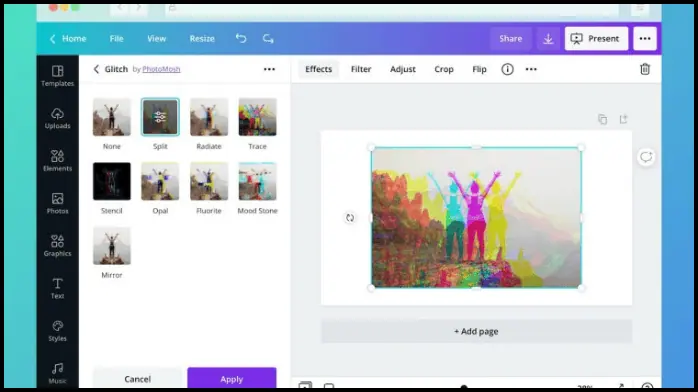Duplicate the page with copy icon
The height and width of the screenshot is (392, 698).
coord(602,119)
